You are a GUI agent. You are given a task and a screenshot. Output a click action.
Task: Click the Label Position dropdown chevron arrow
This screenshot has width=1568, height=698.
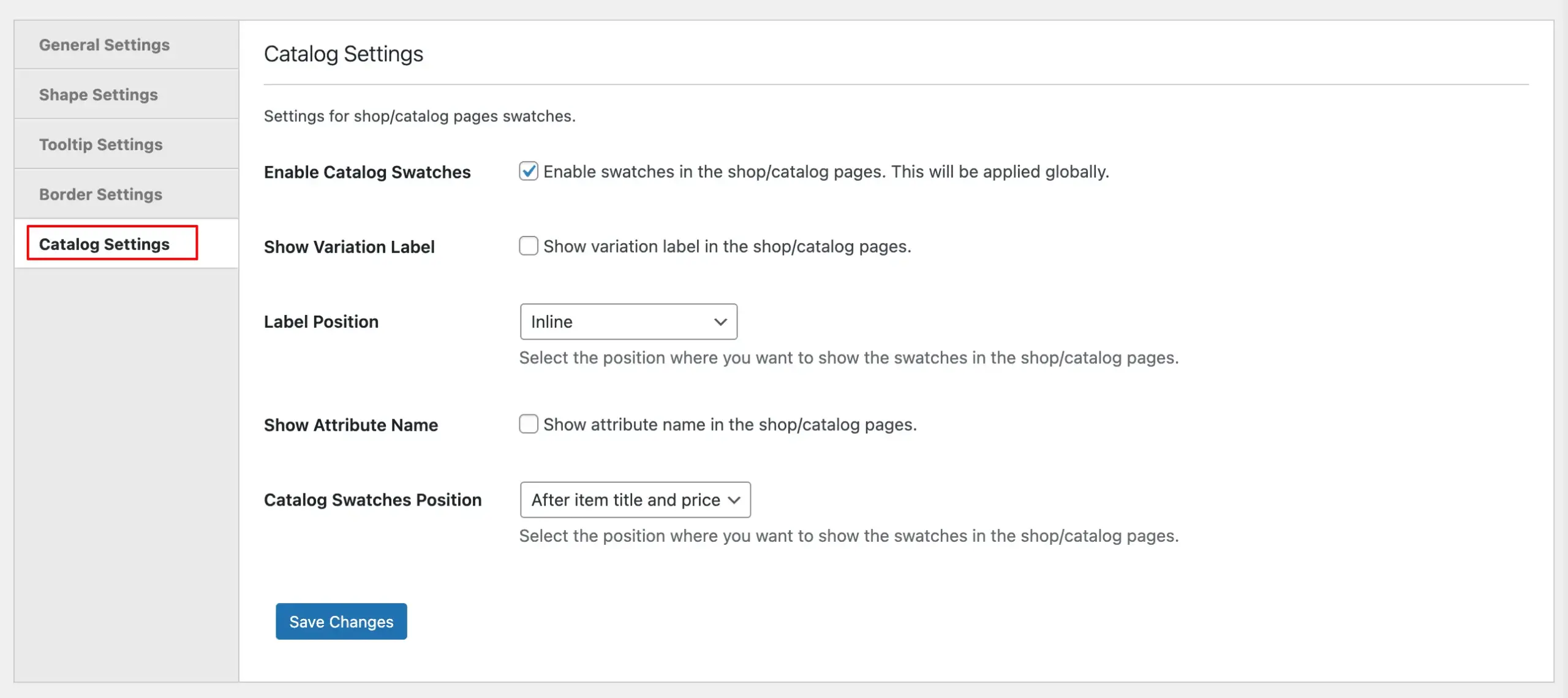(x=720, y=322)
